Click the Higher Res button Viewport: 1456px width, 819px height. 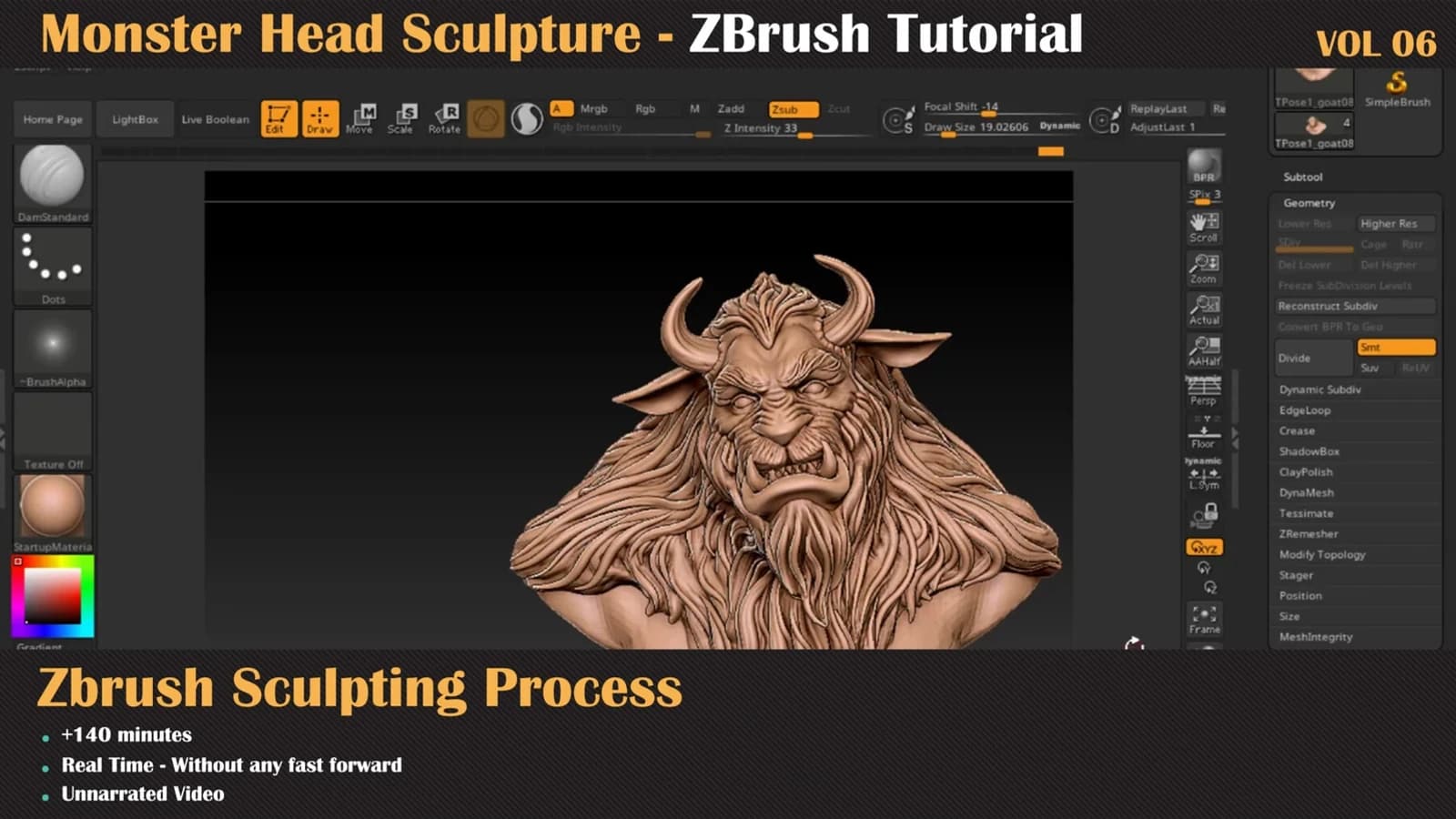pos(1396,224)
